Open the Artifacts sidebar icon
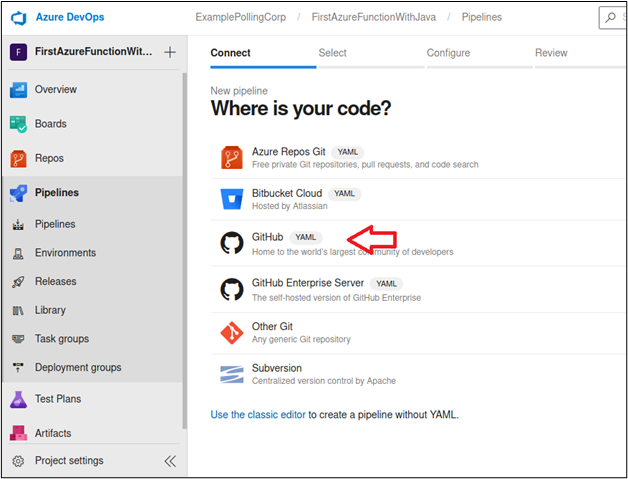This screenshot has height=479, width=628. coord(18,433)
